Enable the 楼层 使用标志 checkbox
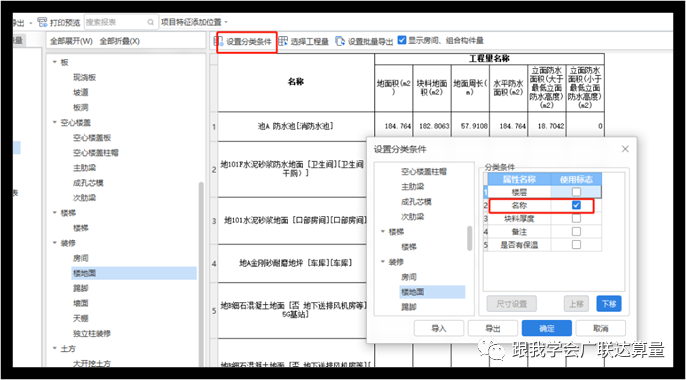Image resolution: width=686 pixels, height=380 pixels. pyautogui.click(x=576, y=192)
